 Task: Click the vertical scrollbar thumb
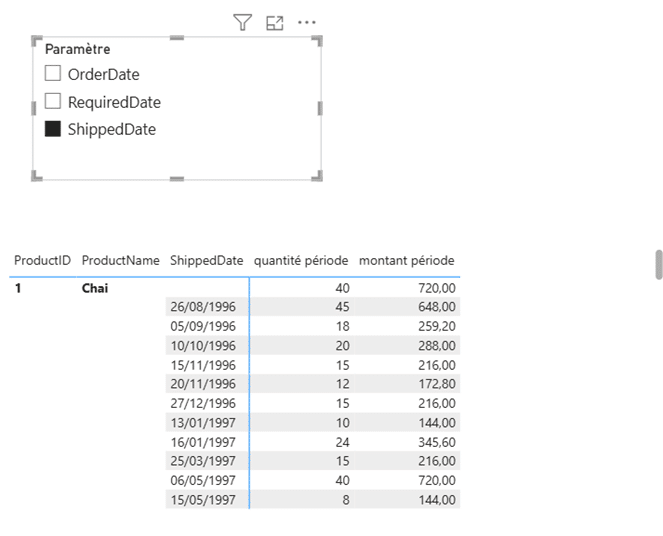pos(659,265)
